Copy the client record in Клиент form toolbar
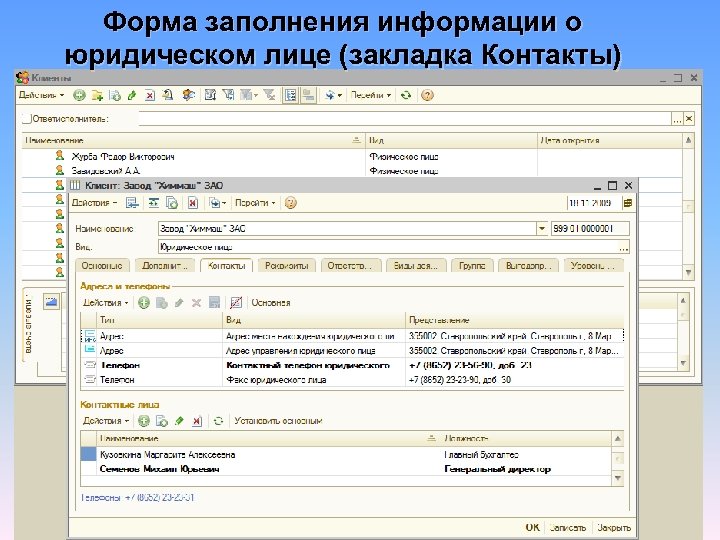Viewport: 720px width, 540px height. [172, 202]
